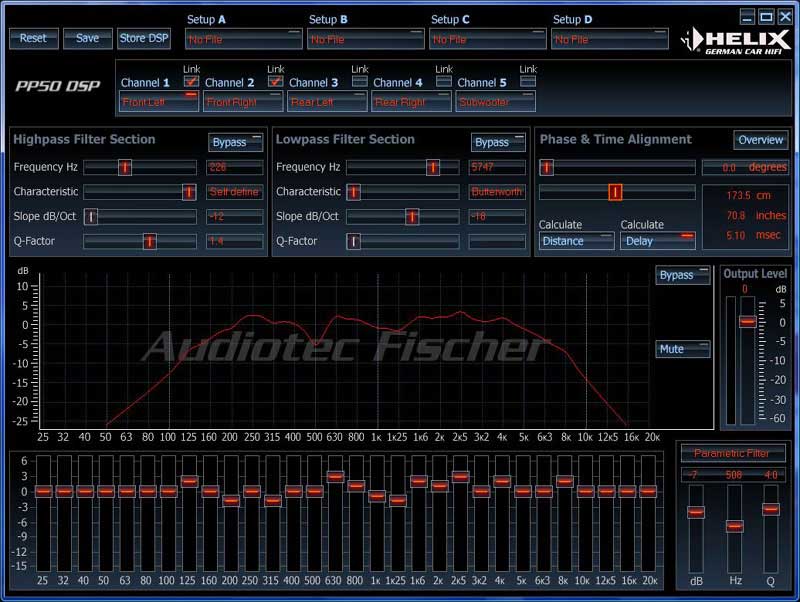This screenshot has height=602, width=800.
Task: Select the Rear Left channel
Action: coord(327,102)
